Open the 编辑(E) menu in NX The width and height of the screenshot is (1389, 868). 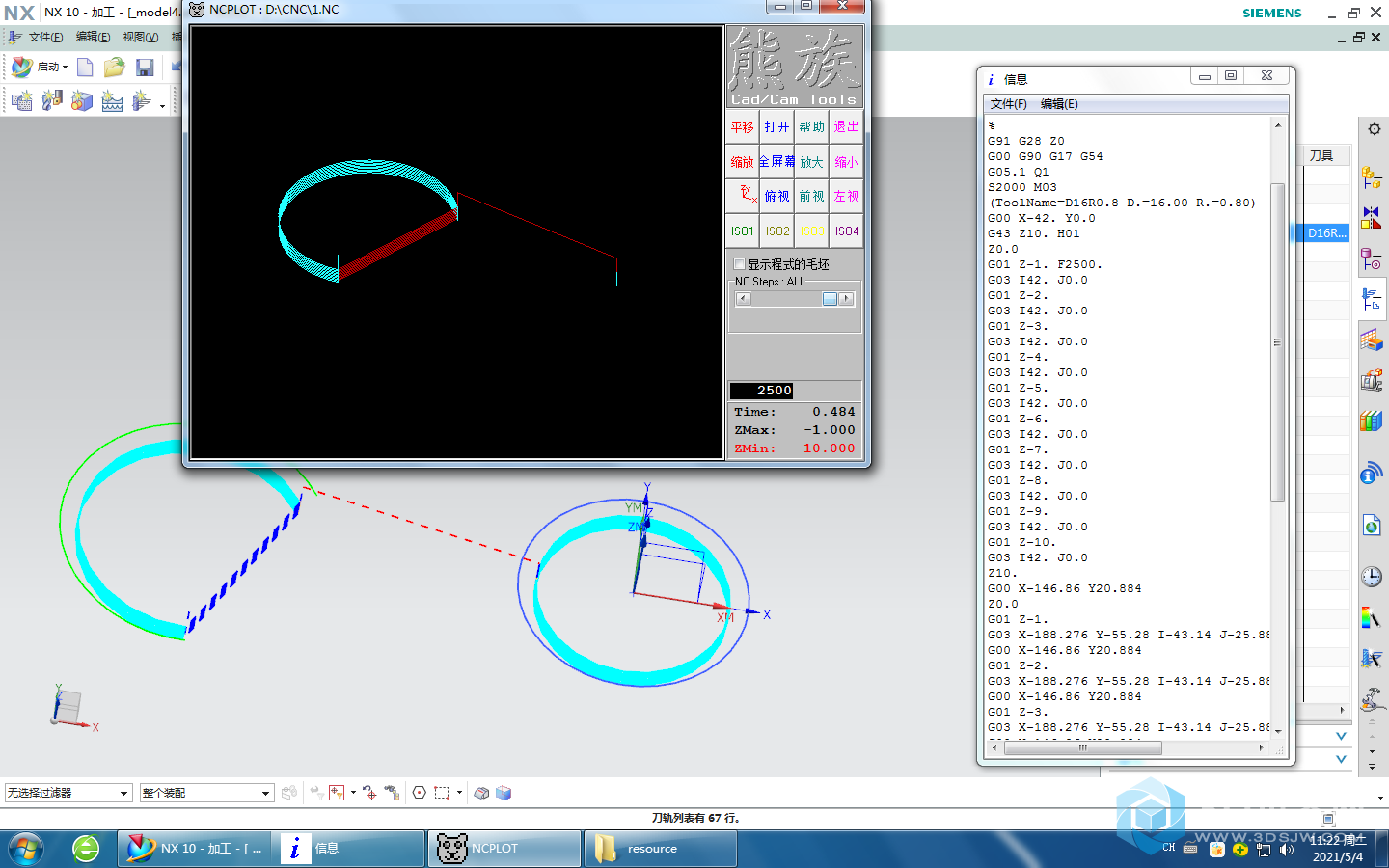tap(94, 37)
